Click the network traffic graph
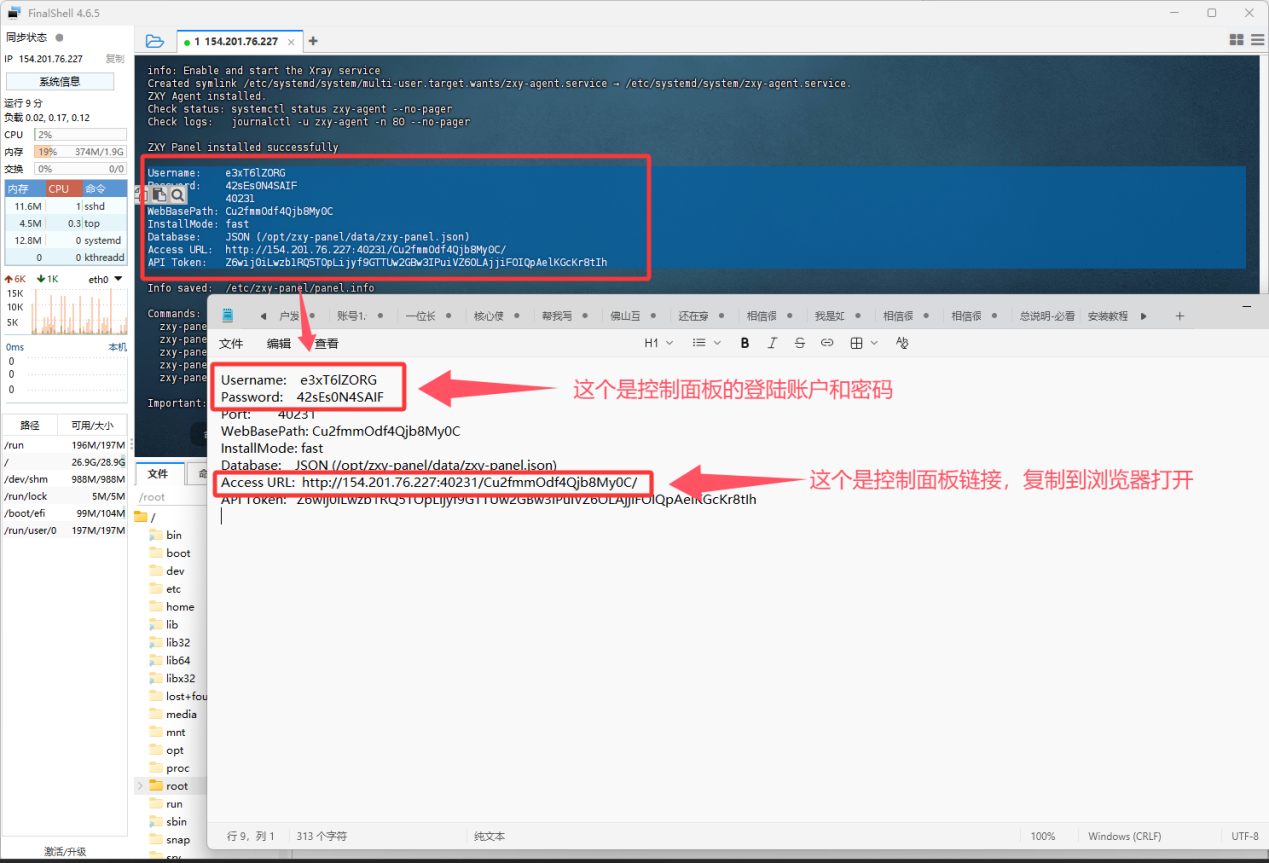The image size is (1269, 863). [79, 312]
